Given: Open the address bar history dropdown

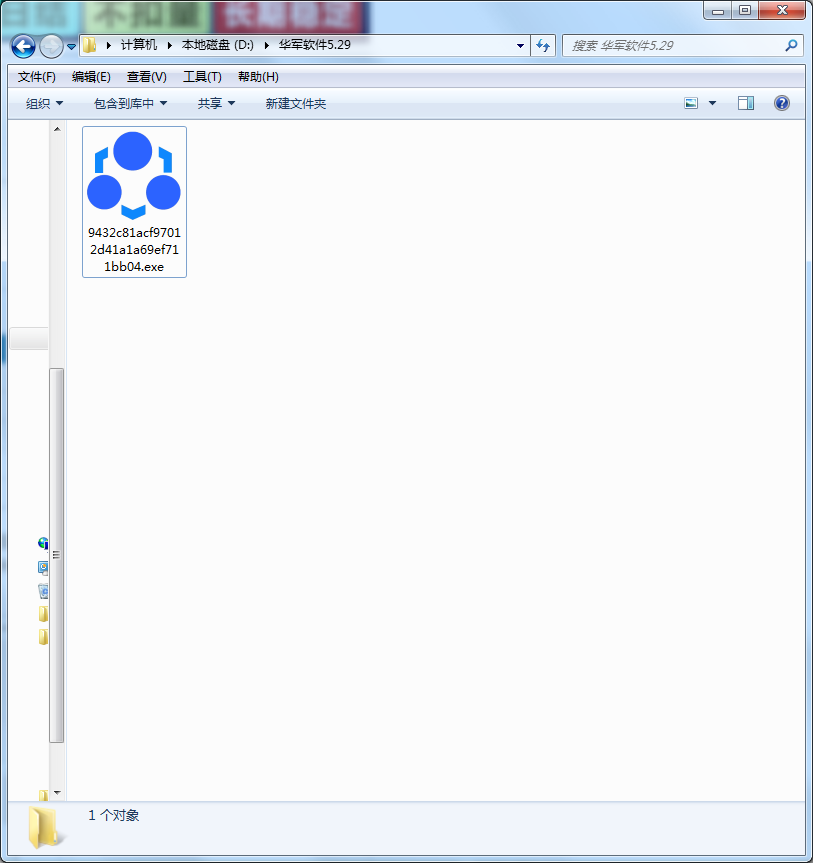Looking at the screenshot, I should click(520, 46).
